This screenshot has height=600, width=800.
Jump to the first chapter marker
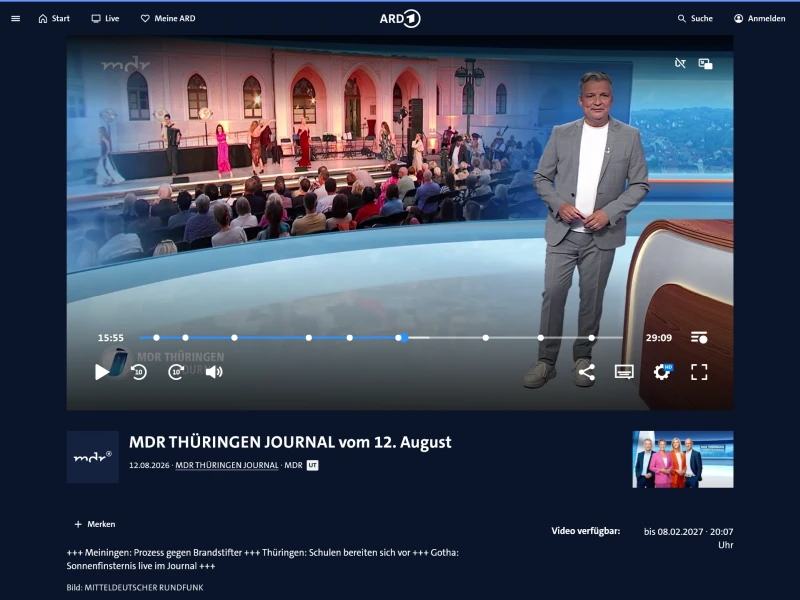point(157,338)
